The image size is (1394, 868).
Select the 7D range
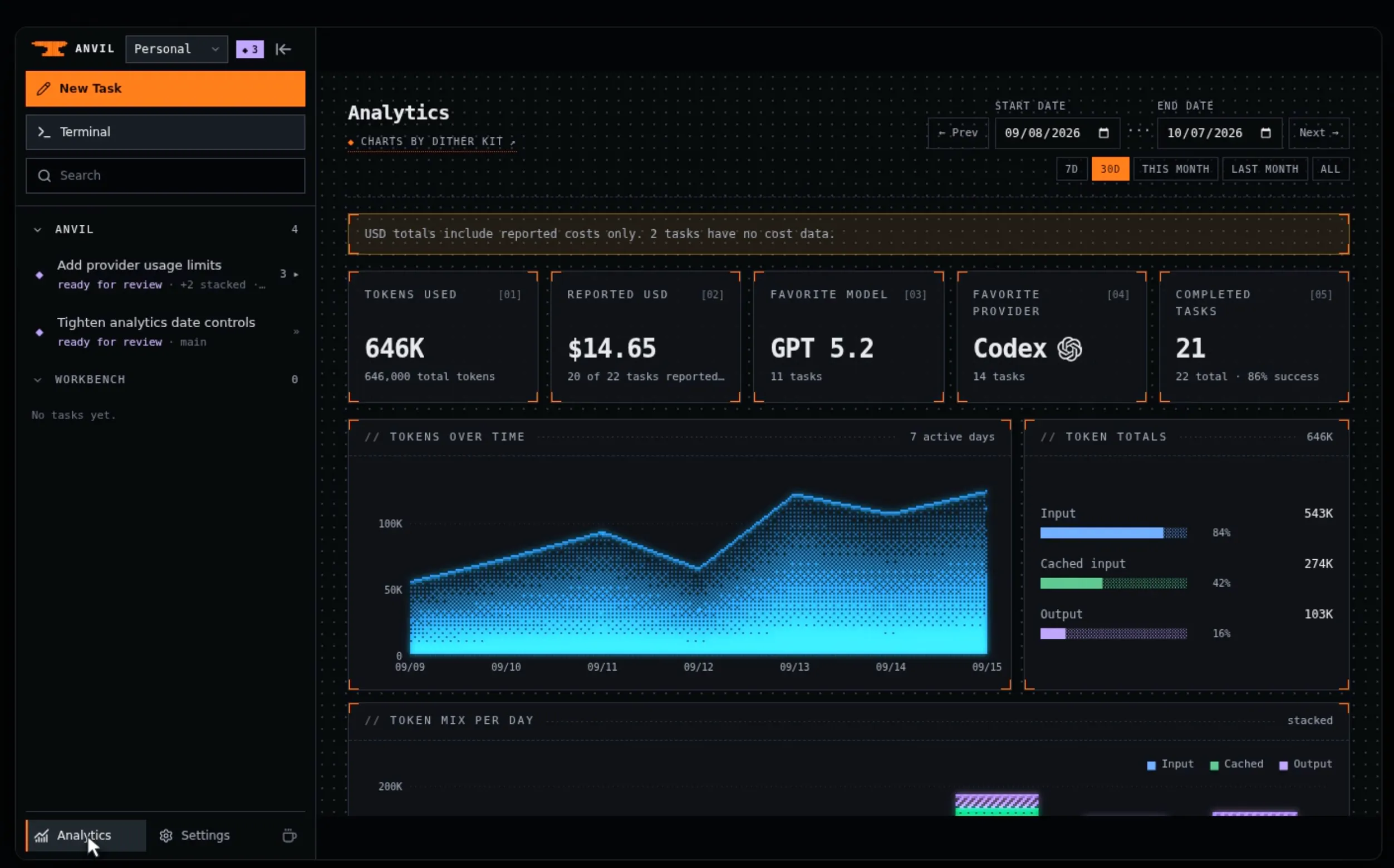tap(1071, 169)
